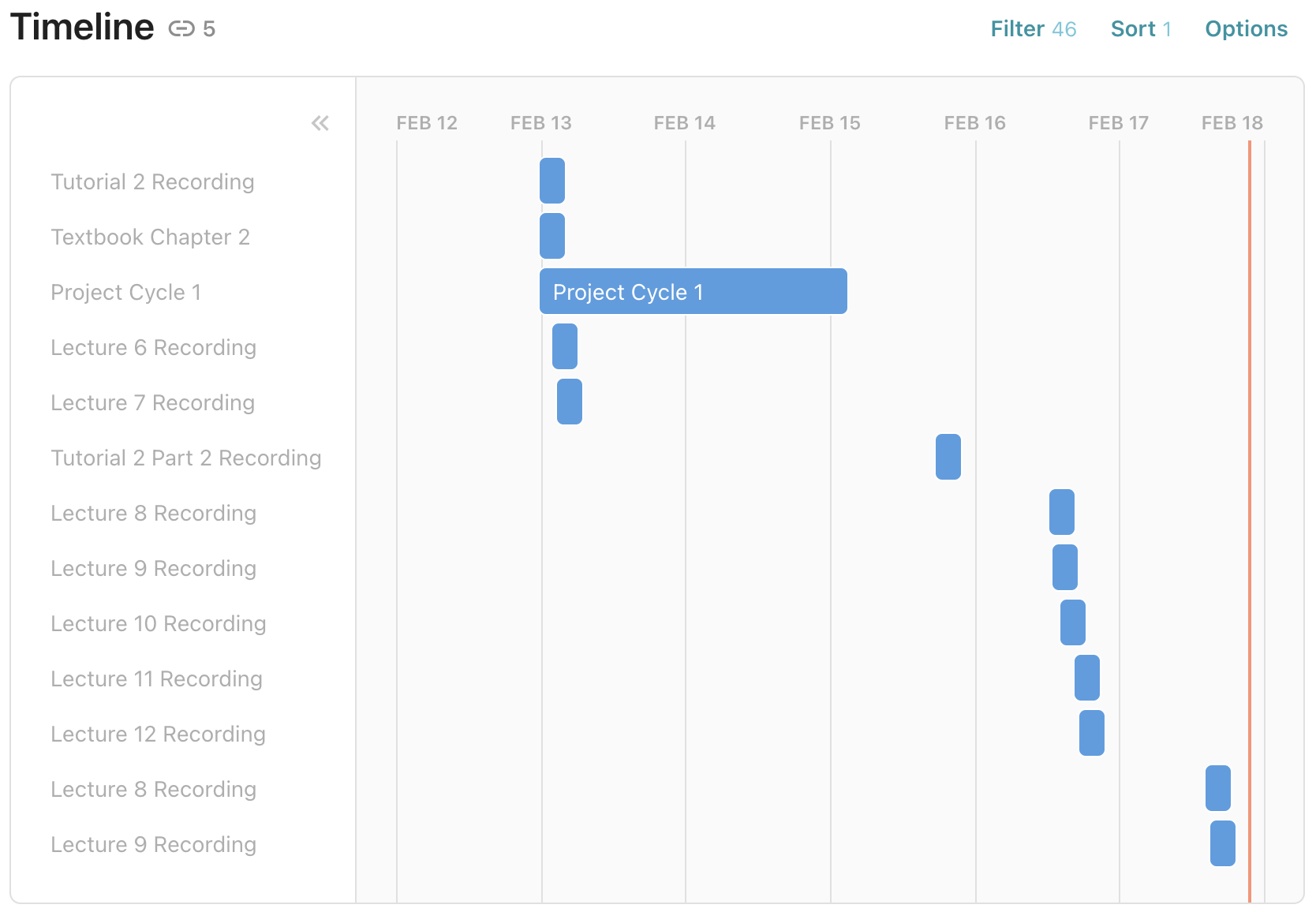Image resolution: width=1316 pixels, height=912 pixels.
Task: Click the Lecture 12 Recording timeline bar
Action: click(x=1091, y=733)
